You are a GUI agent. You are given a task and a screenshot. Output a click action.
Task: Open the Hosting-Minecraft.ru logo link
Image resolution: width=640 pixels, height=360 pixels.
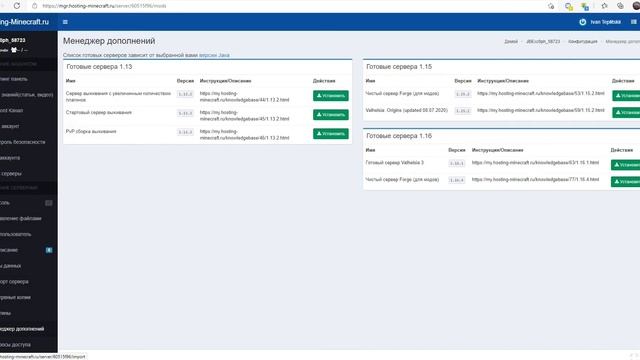click(x=24, y=22)
